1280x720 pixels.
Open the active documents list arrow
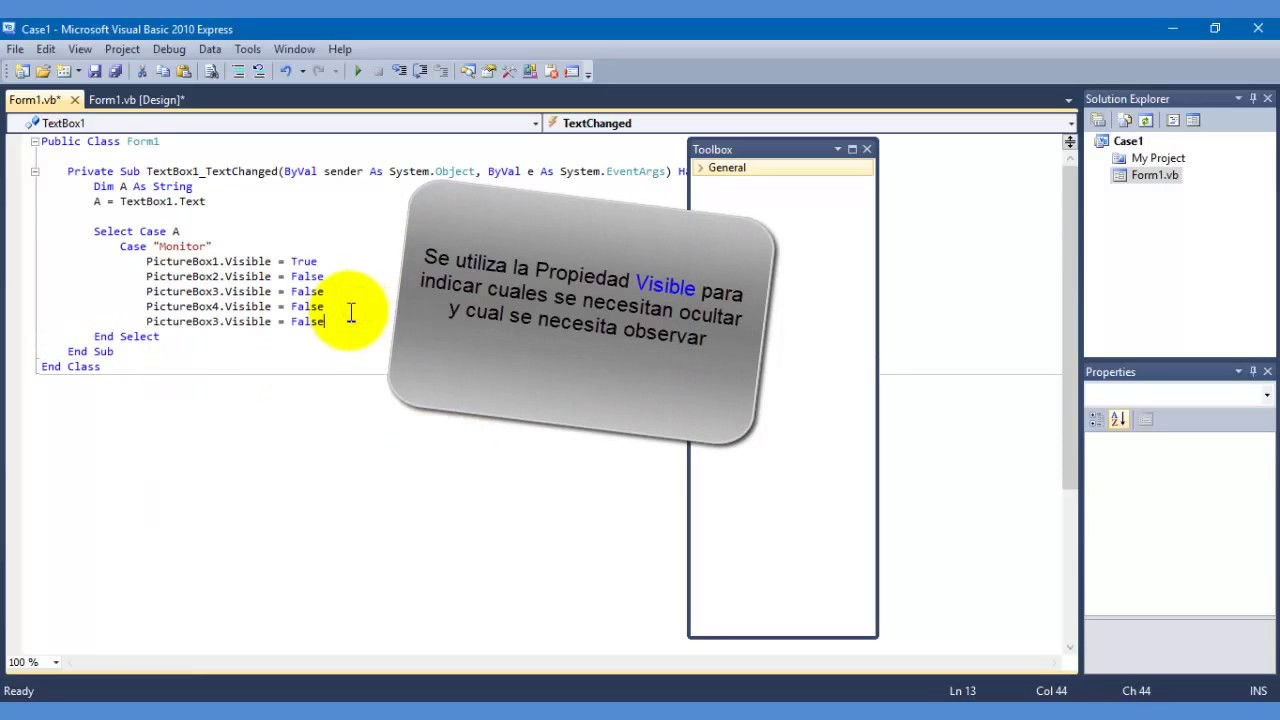click(1069, 100)
